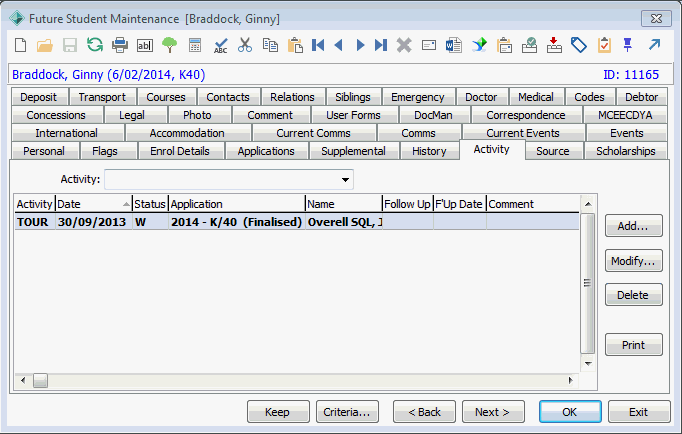Open the Applications tab

(x=266, y=151)
